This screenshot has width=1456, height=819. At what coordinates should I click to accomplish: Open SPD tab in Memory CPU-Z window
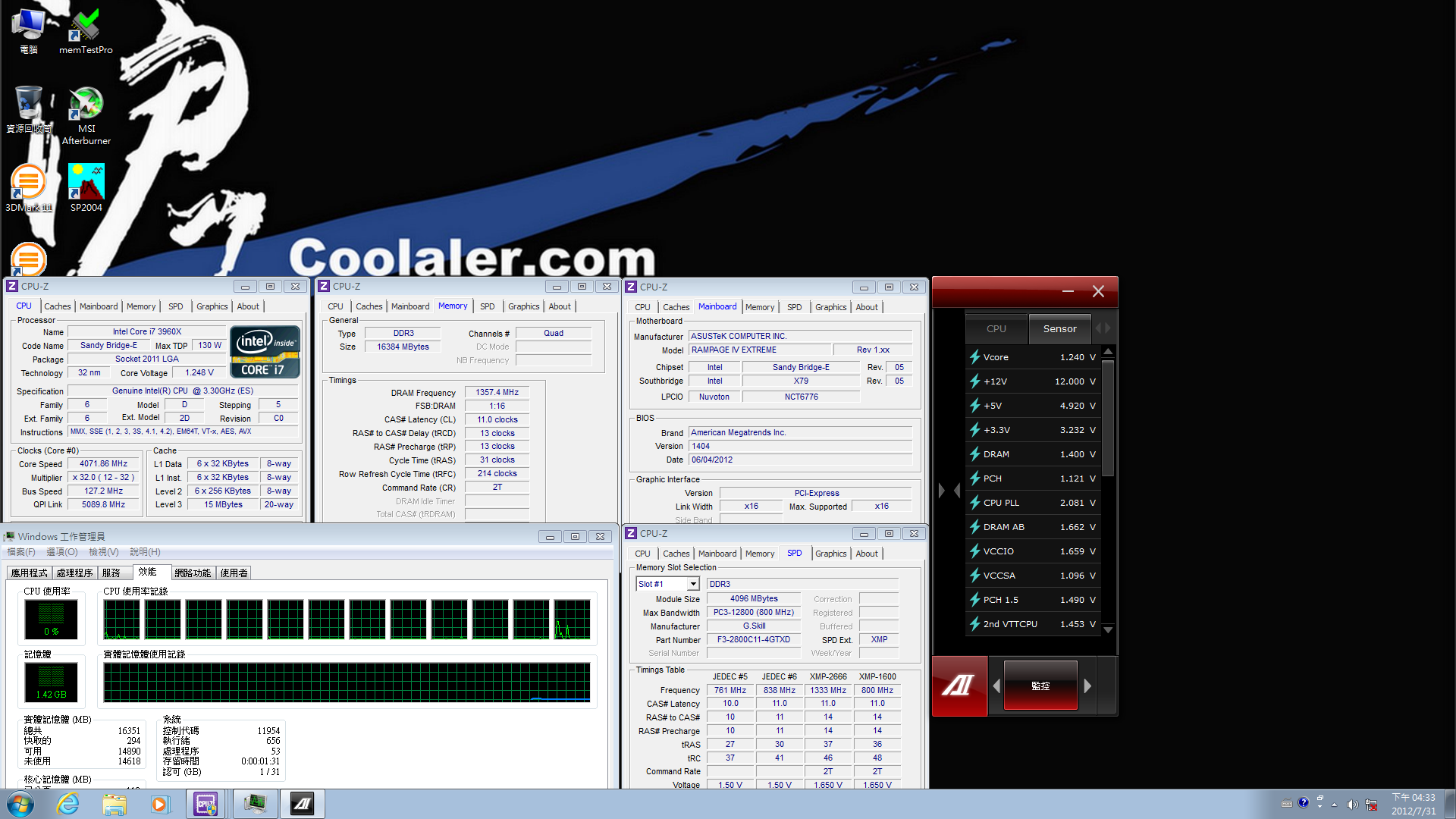tap(488, 306)
